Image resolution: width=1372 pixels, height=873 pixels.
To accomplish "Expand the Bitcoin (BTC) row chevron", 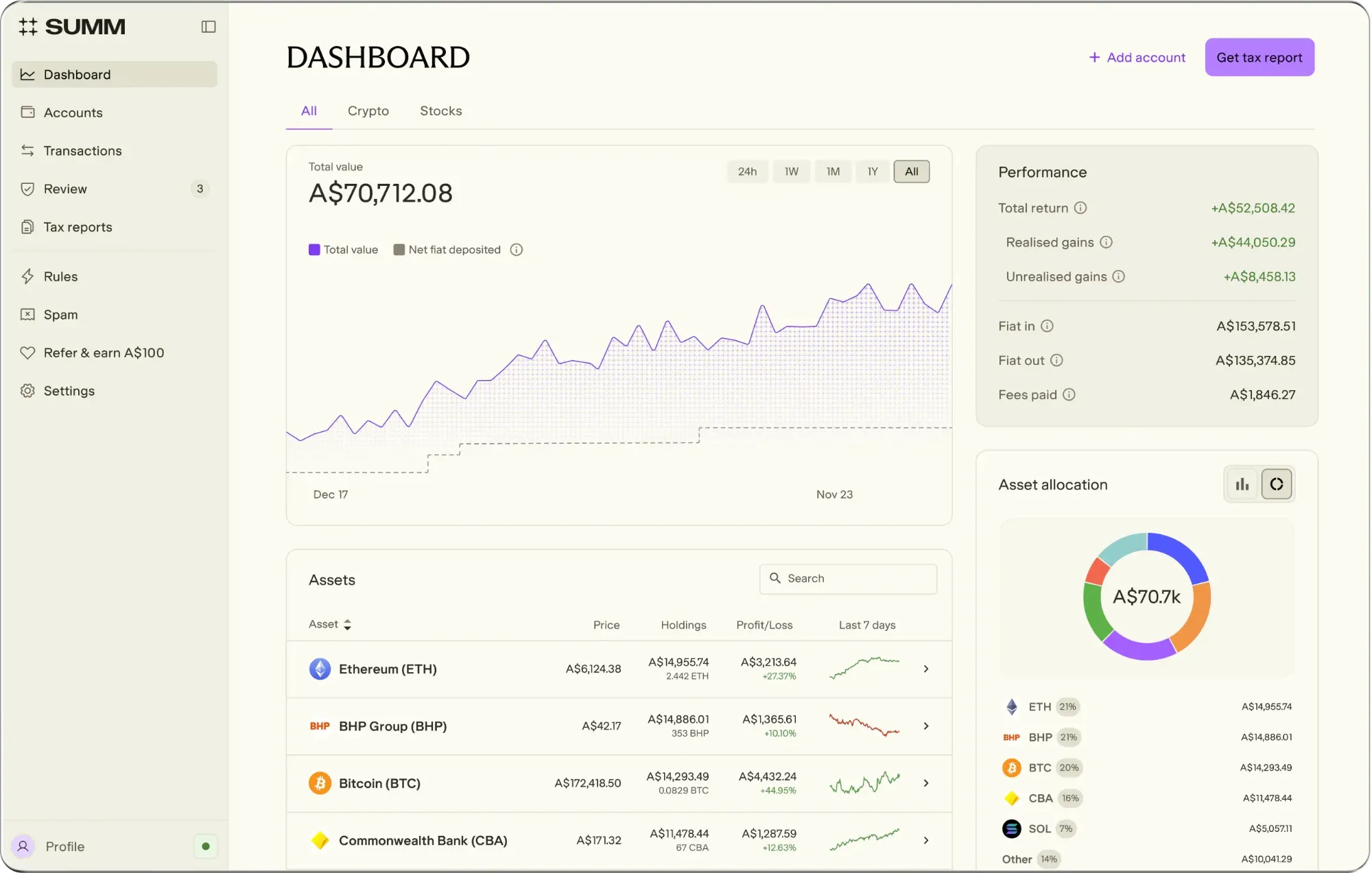I will (x=926, y=783).
